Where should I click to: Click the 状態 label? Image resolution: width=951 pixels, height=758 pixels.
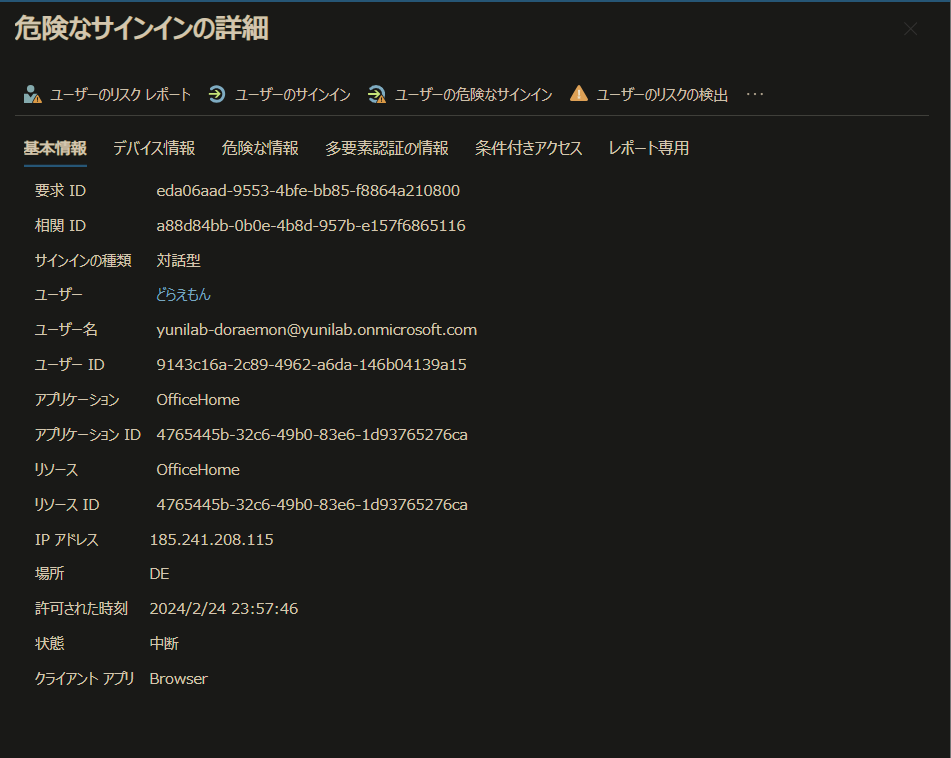(49, 643)
